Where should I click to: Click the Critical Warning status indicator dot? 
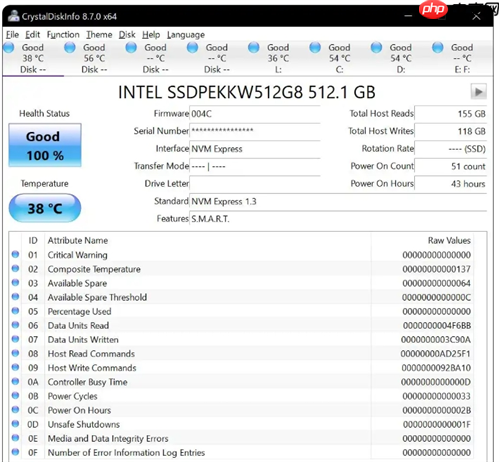click(x=15, y=254)
